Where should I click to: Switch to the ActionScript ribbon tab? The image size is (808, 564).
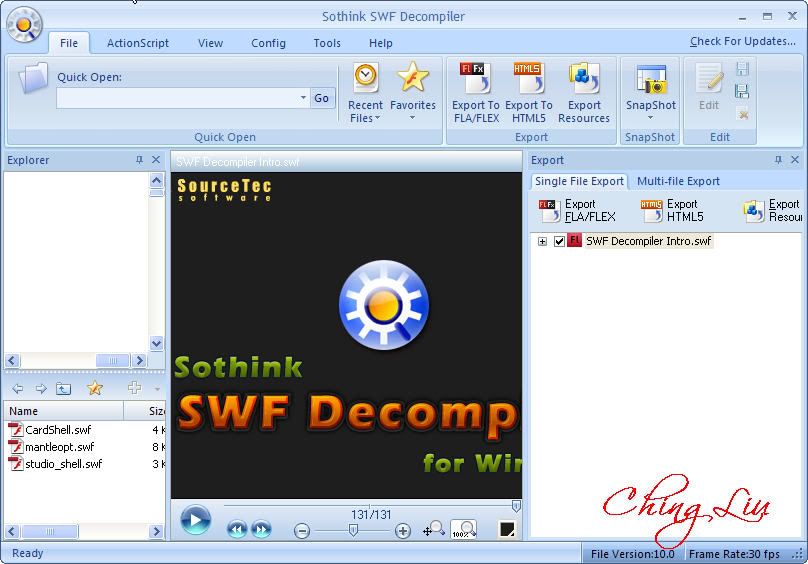coord(138,43)
